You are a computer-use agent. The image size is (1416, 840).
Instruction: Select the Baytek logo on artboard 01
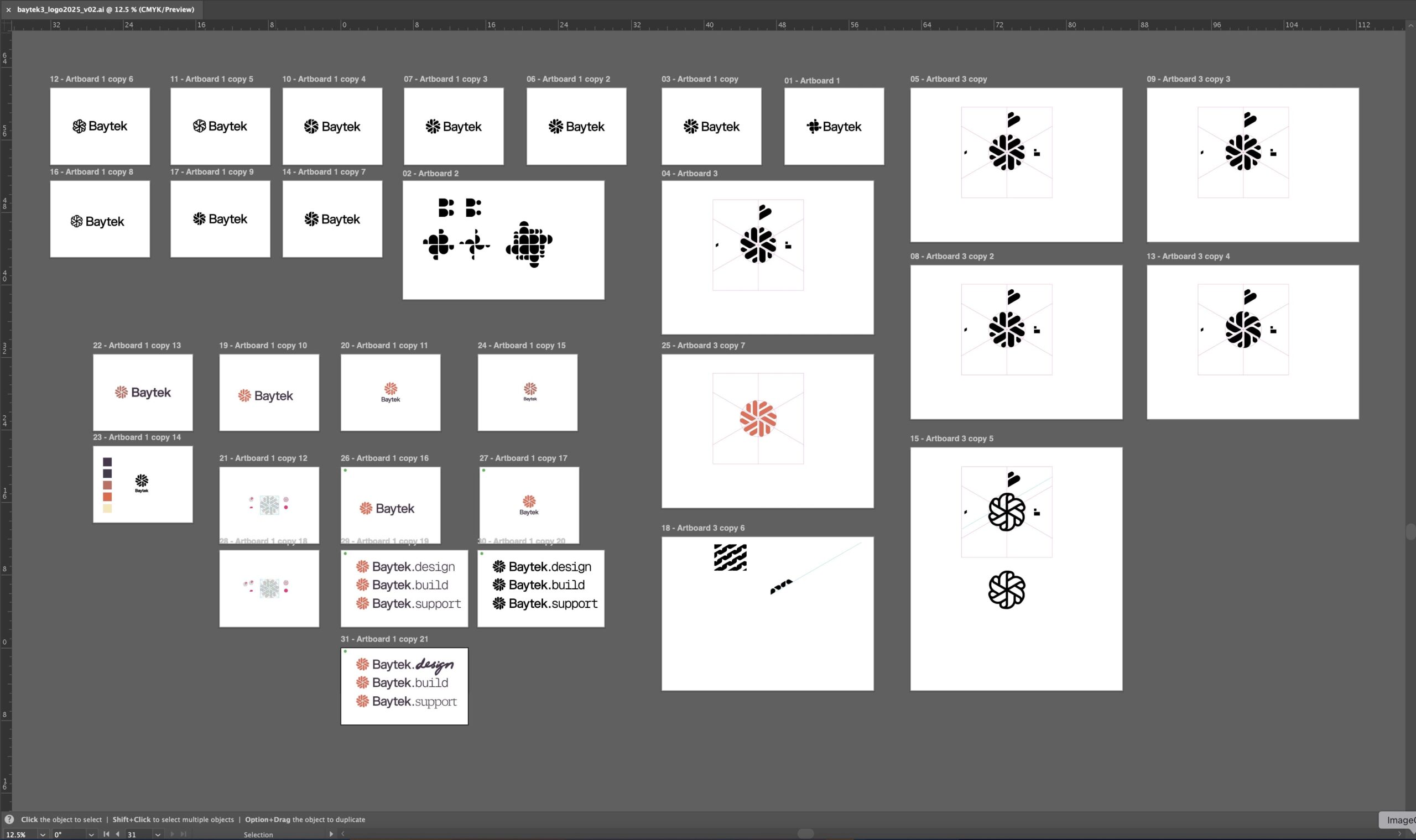pyautogui.click(x=834, y=127)
